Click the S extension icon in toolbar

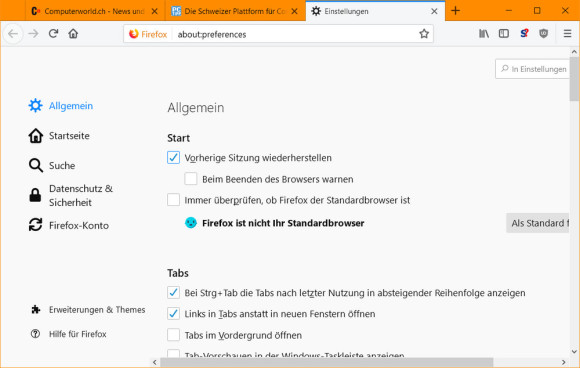(524, 34)
